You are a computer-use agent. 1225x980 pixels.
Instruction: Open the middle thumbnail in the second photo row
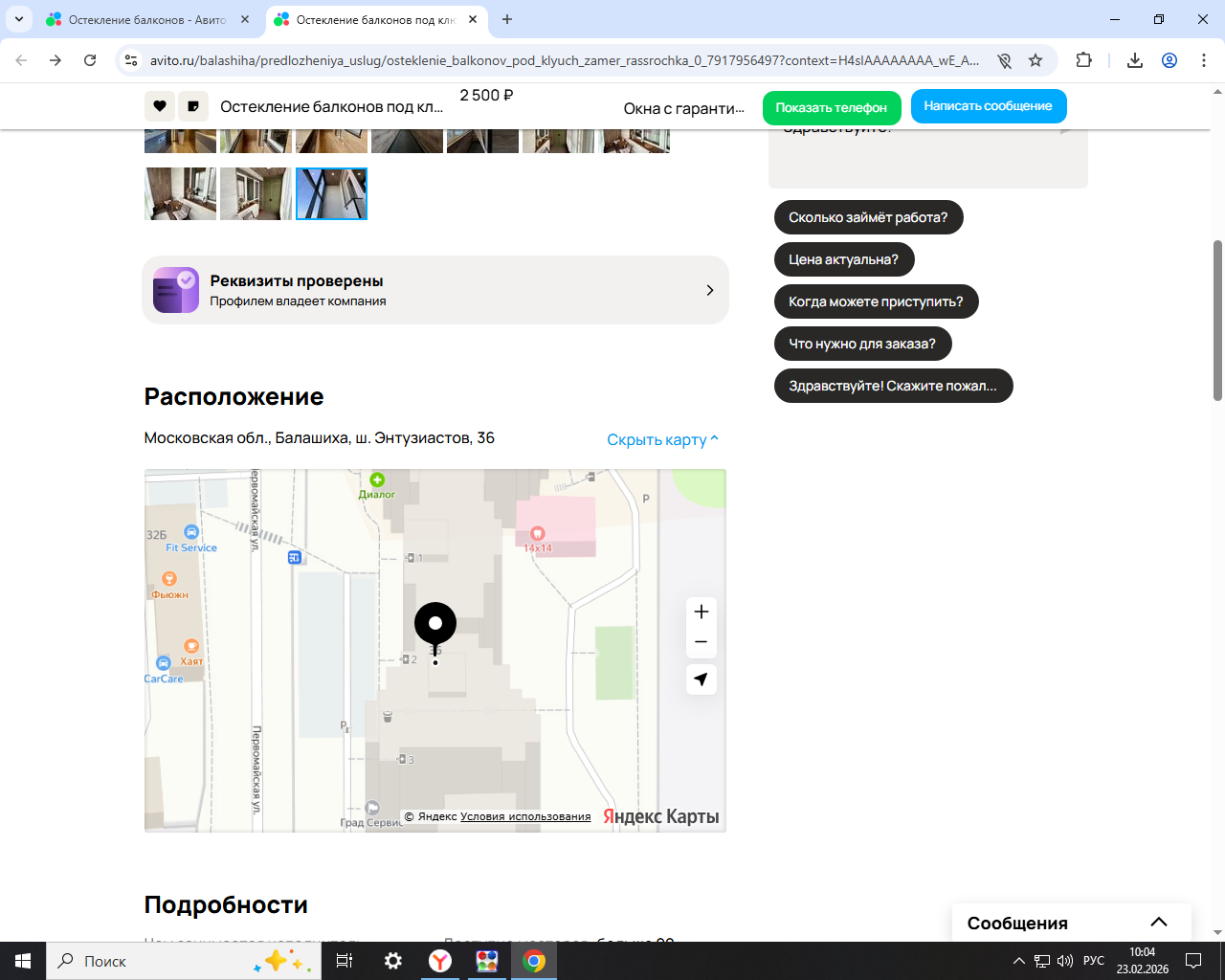click(x=256, y=193)
